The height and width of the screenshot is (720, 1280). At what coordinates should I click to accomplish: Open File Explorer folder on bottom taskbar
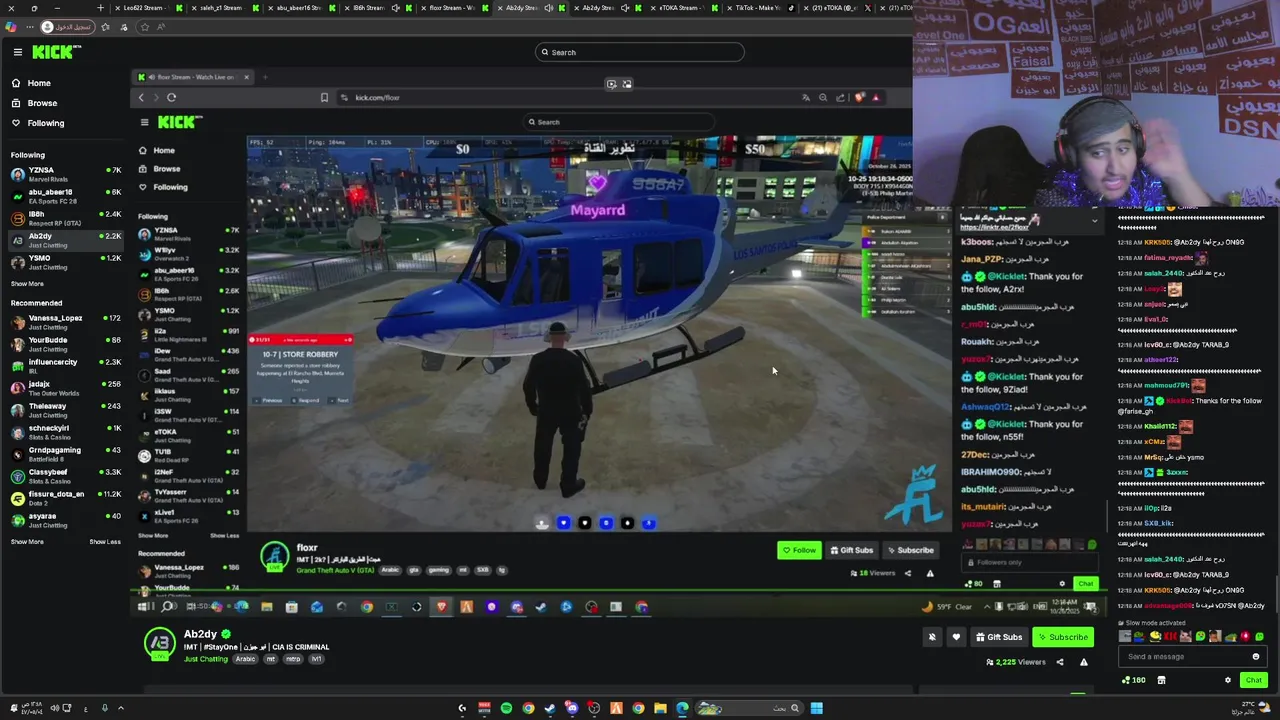click(x=660, y=708)
